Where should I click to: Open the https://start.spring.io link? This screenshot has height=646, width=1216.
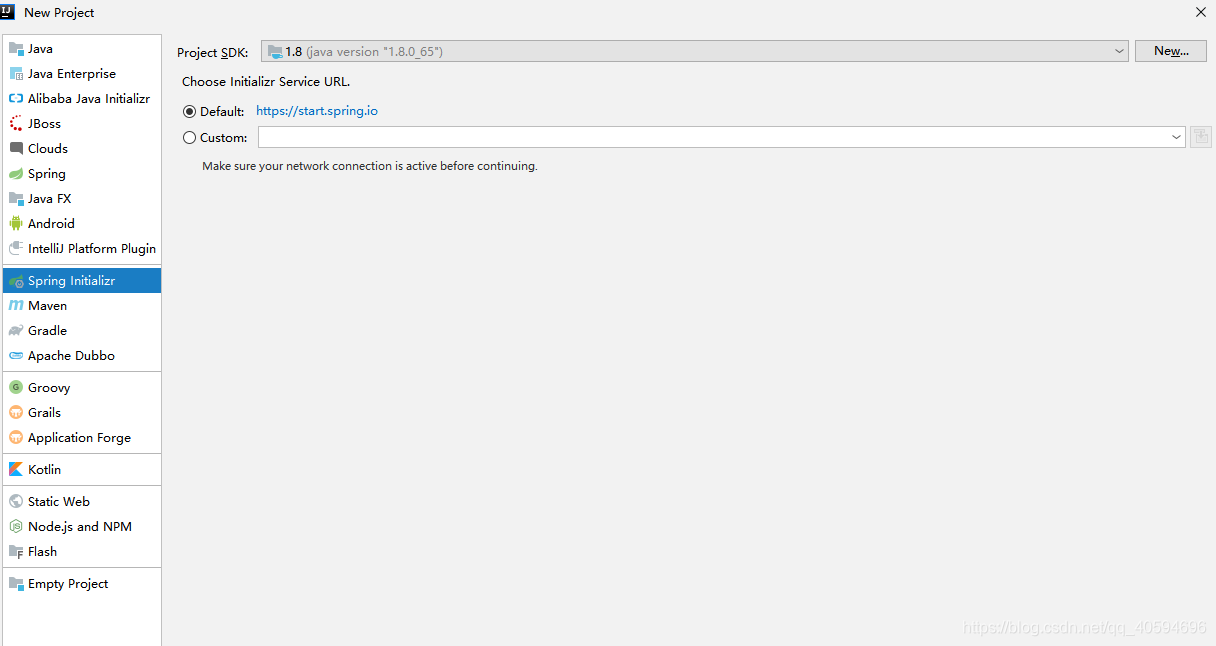pos(317,111)
